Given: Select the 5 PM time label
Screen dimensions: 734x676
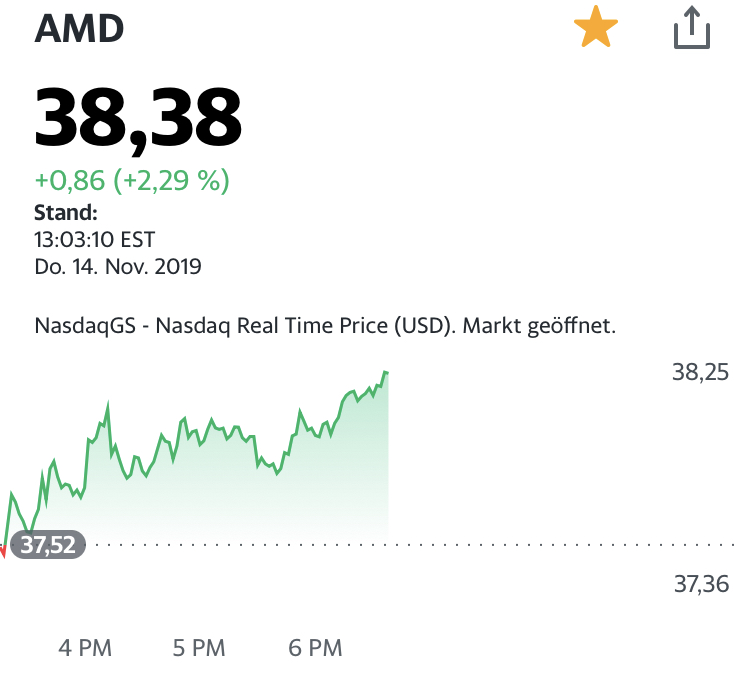Looking at the screenshot, I should pyautogui.click(x=199, y=648).
